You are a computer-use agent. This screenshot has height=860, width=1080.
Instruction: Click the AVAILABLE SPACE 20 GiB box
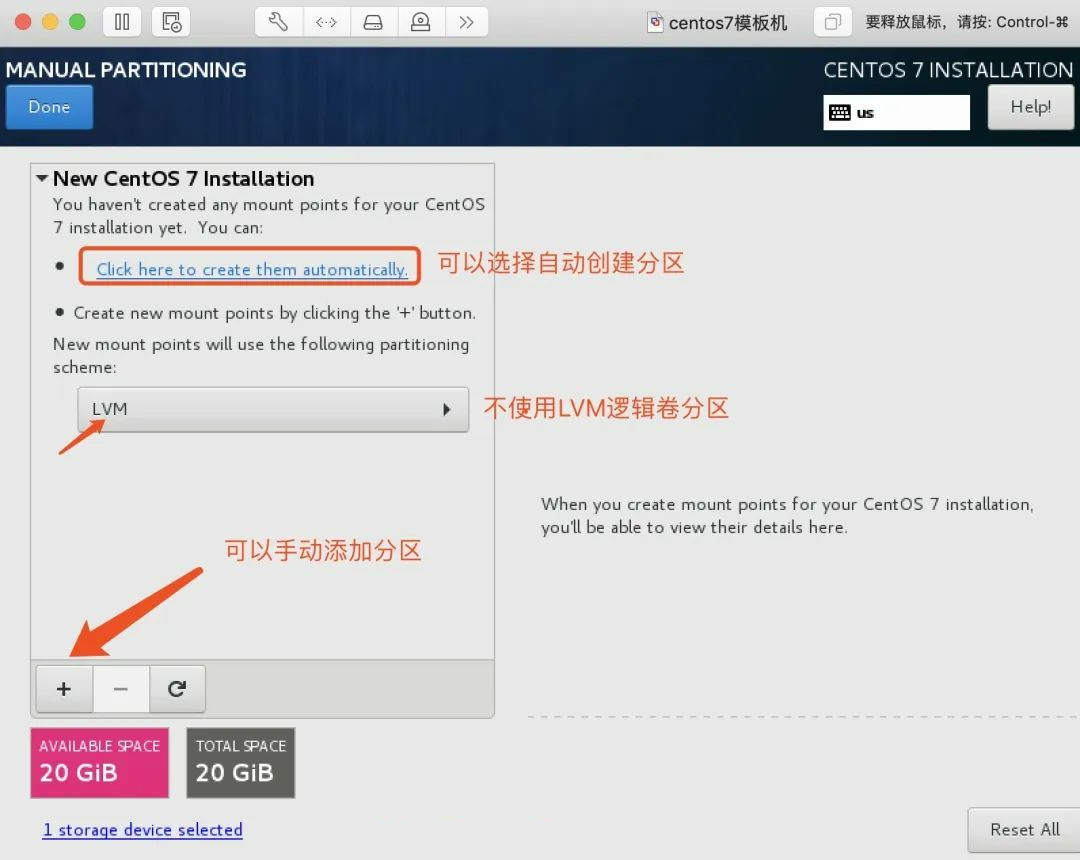(x=100, y=763)
